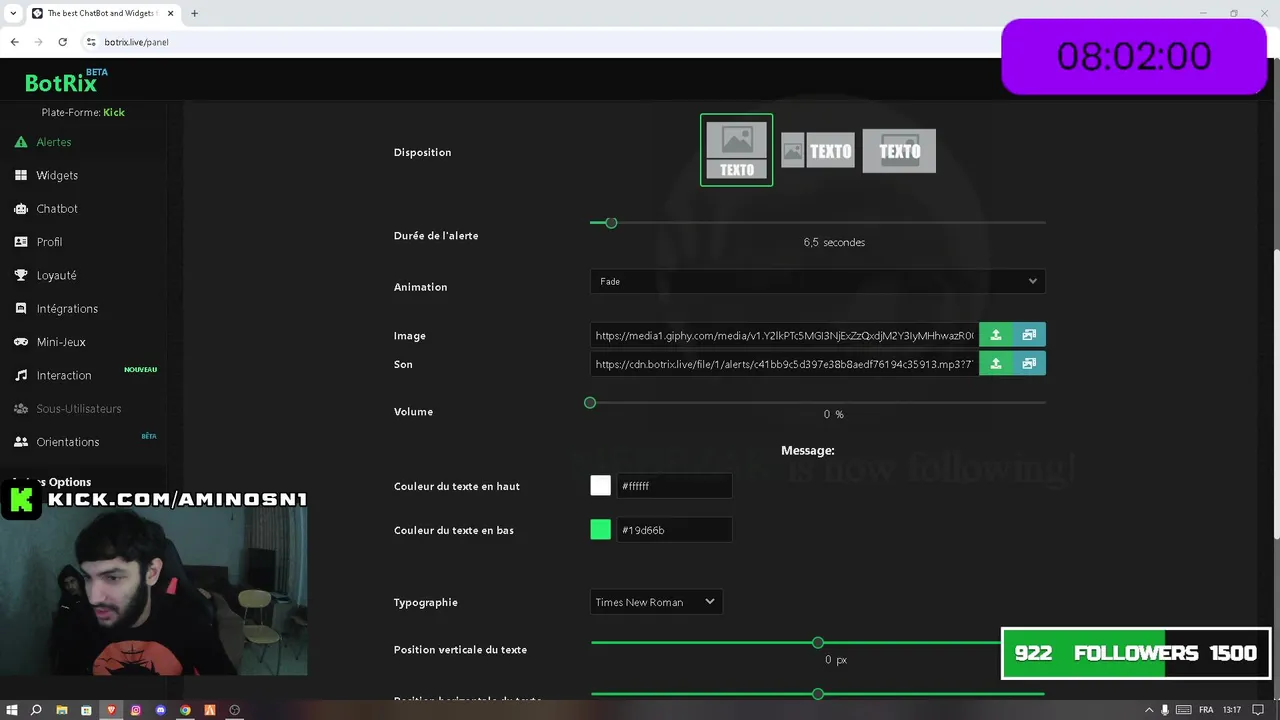Upload a file for the Image field
Screen dimensions: 1280x720
click(996, 335)
